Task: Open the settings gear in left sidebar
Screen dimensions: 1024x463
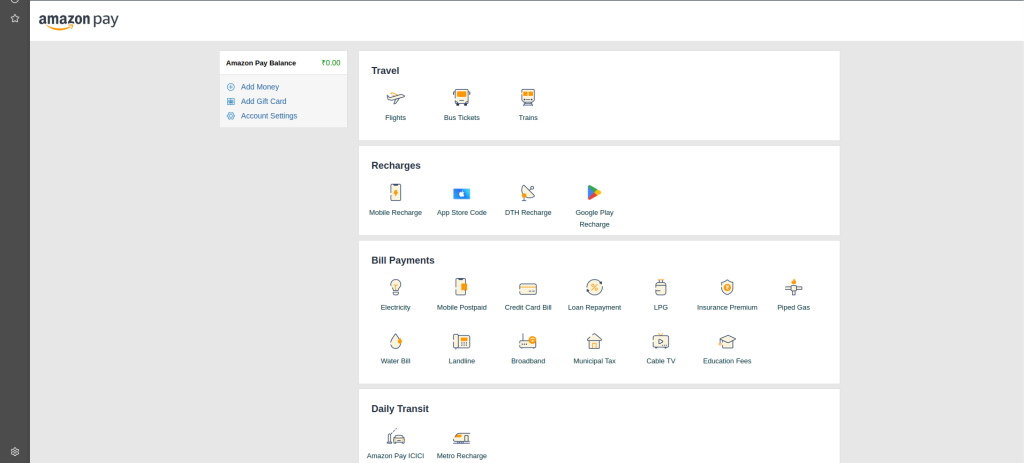Action: coord(15,451)
